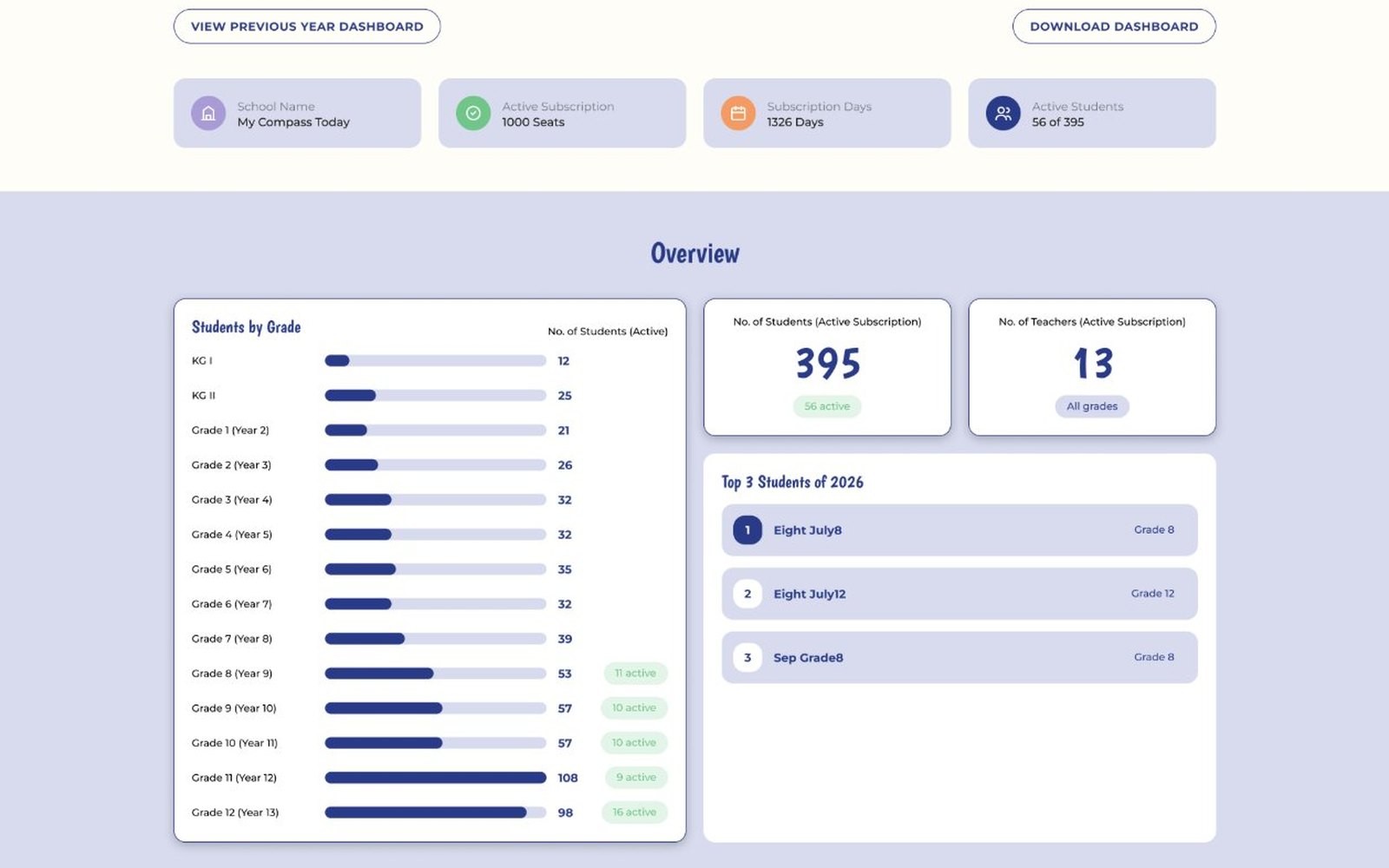Click the 56 active badge under 395

pyautogui.click(x=826, y=406)
